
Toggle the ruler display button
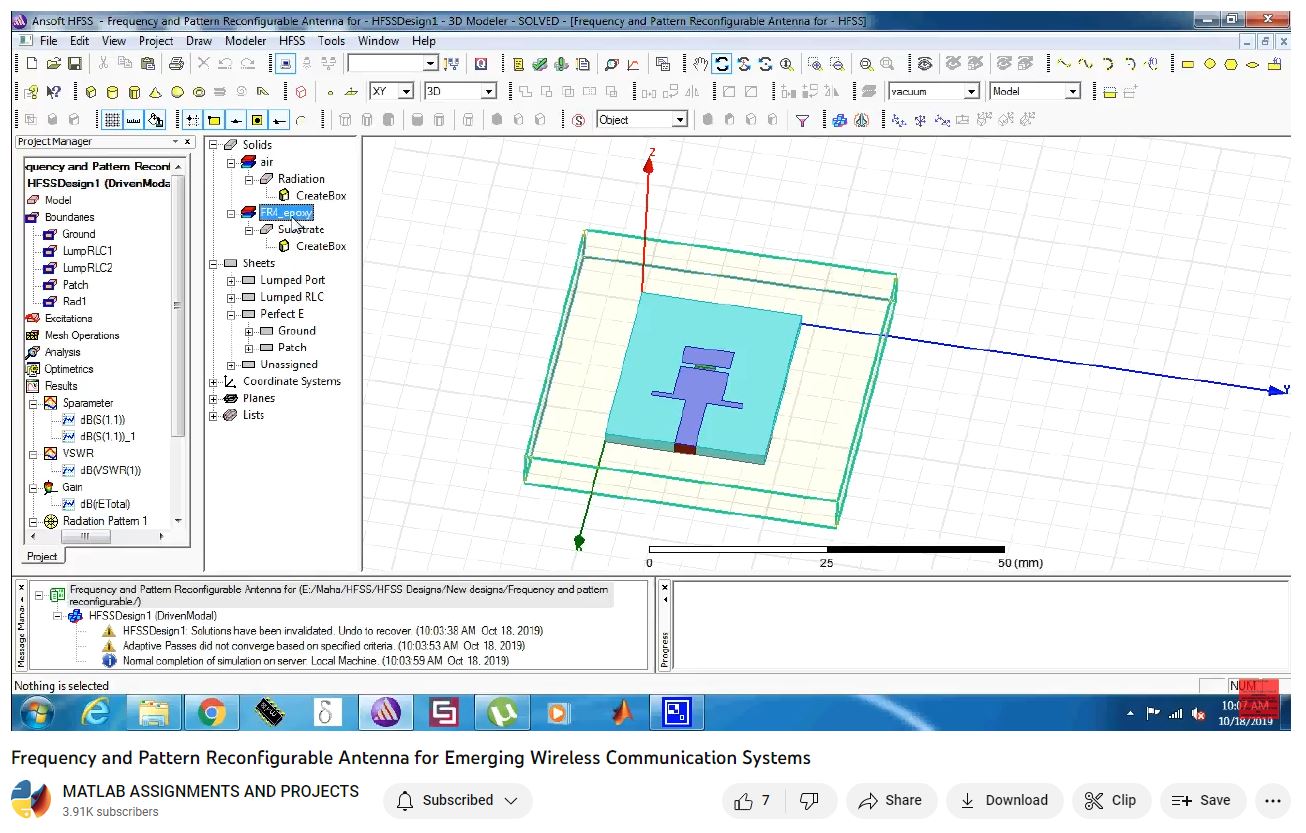point(134,120)
